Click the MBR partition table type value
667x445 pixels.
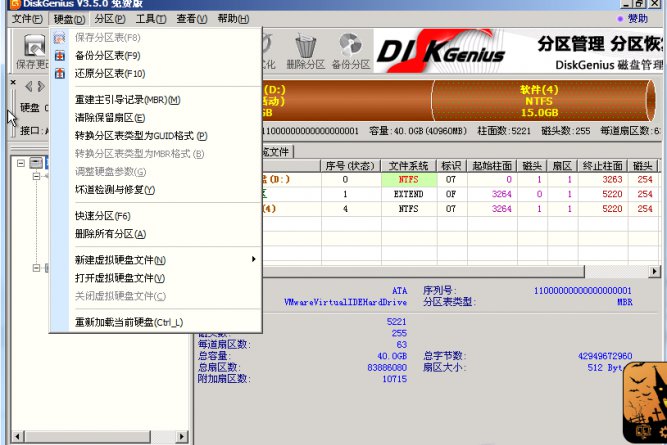pyautogui.click(x=624, y=302)
